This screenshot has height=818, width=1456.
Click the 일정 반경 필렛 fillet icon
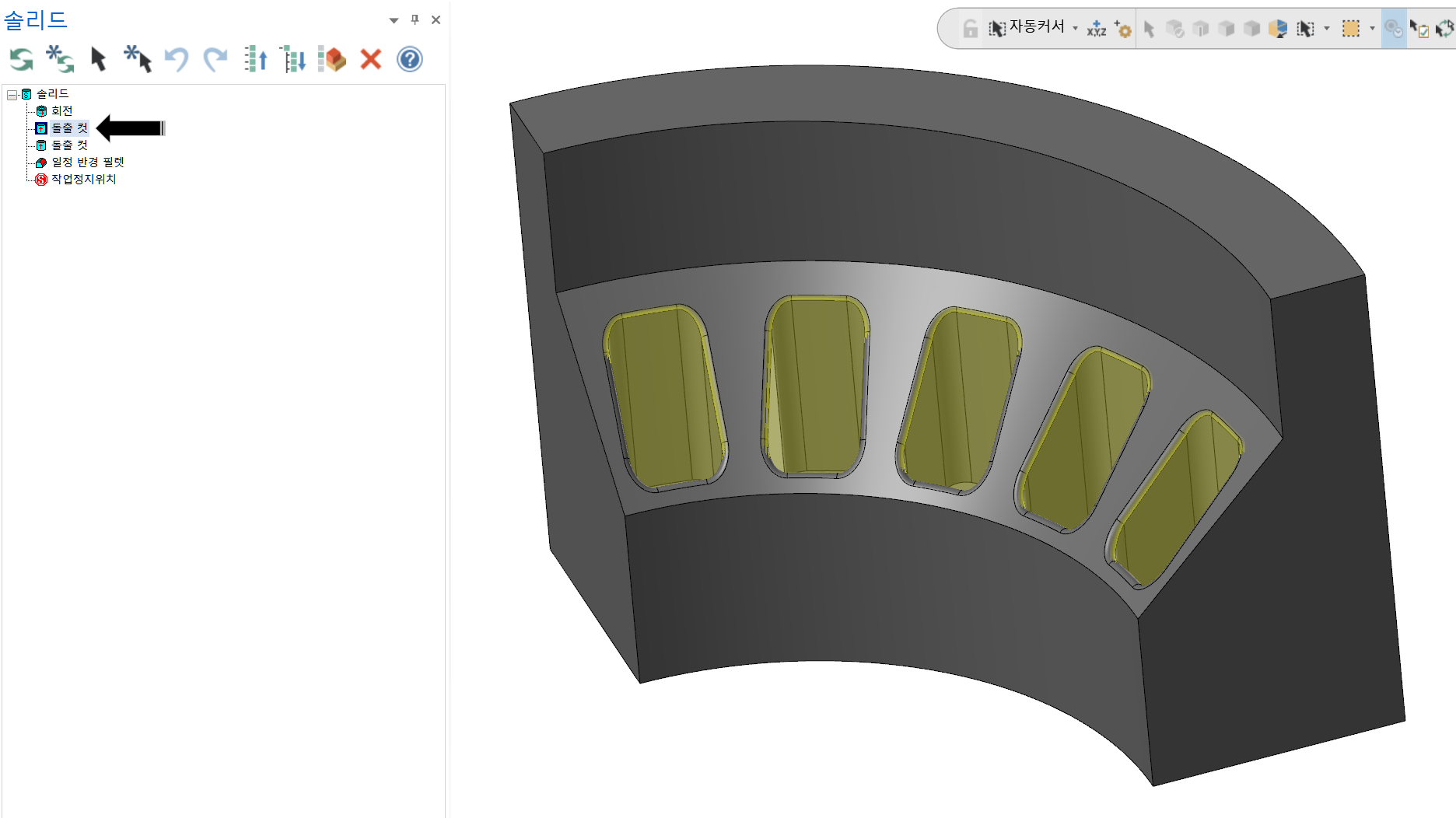[41, 163]
